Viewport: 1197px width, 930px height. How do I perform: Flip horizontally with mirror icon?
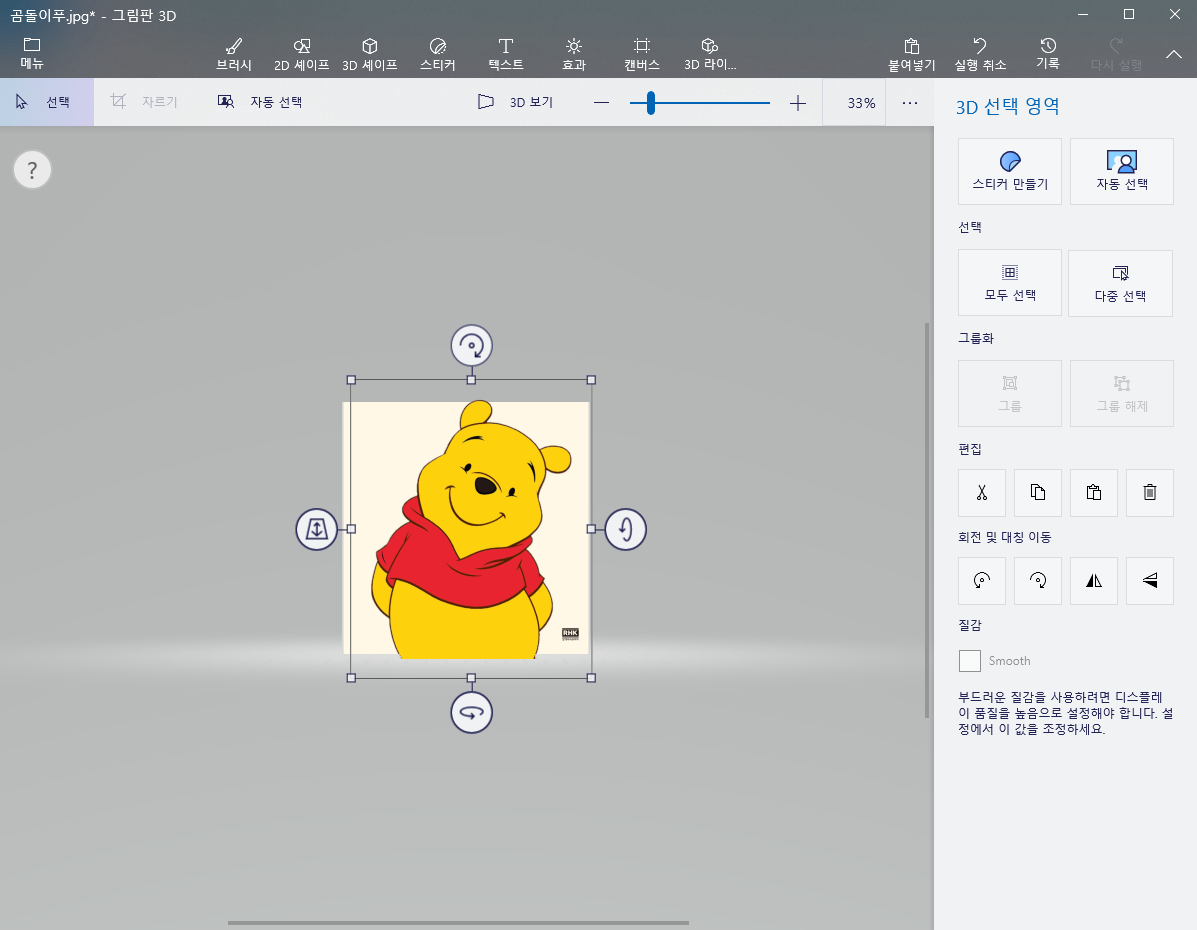[x=1094, y=580]
